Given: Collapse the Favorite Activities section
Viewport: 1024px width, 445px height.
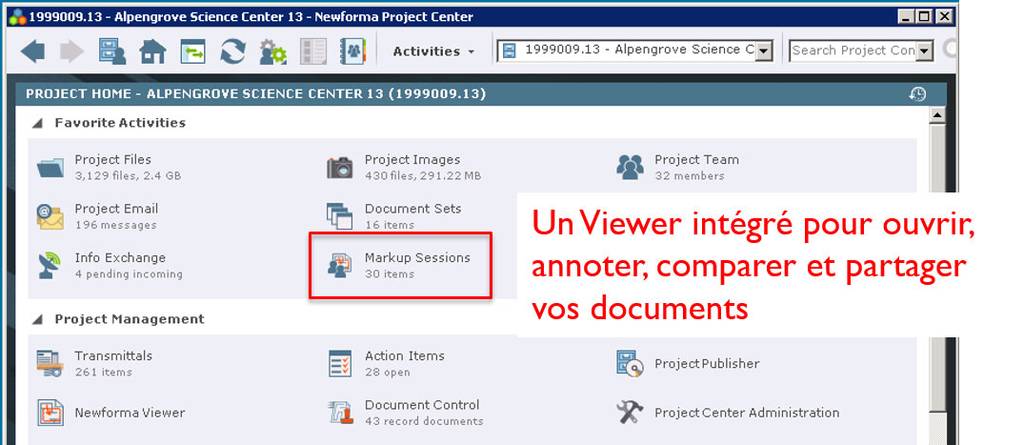Looking at the screenshot, I should [38, 123].
